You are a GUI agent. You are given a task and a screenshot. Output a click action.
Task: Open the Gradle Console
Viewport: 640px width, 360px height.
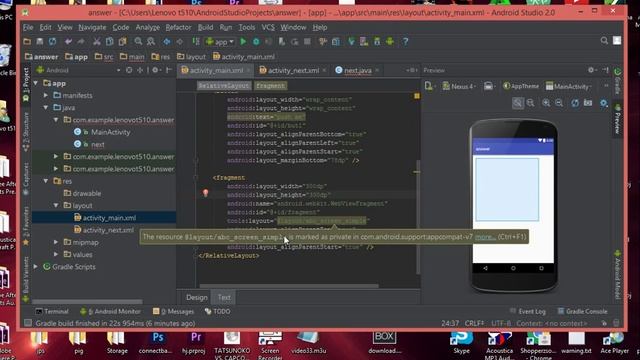(582, 311)
